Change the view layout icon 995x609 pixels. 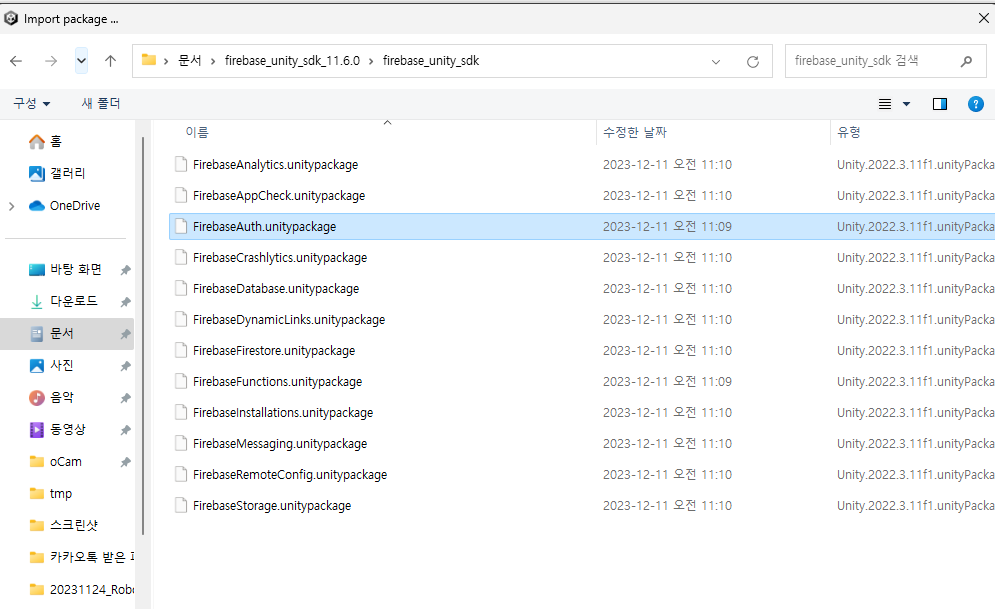(885, 104)
